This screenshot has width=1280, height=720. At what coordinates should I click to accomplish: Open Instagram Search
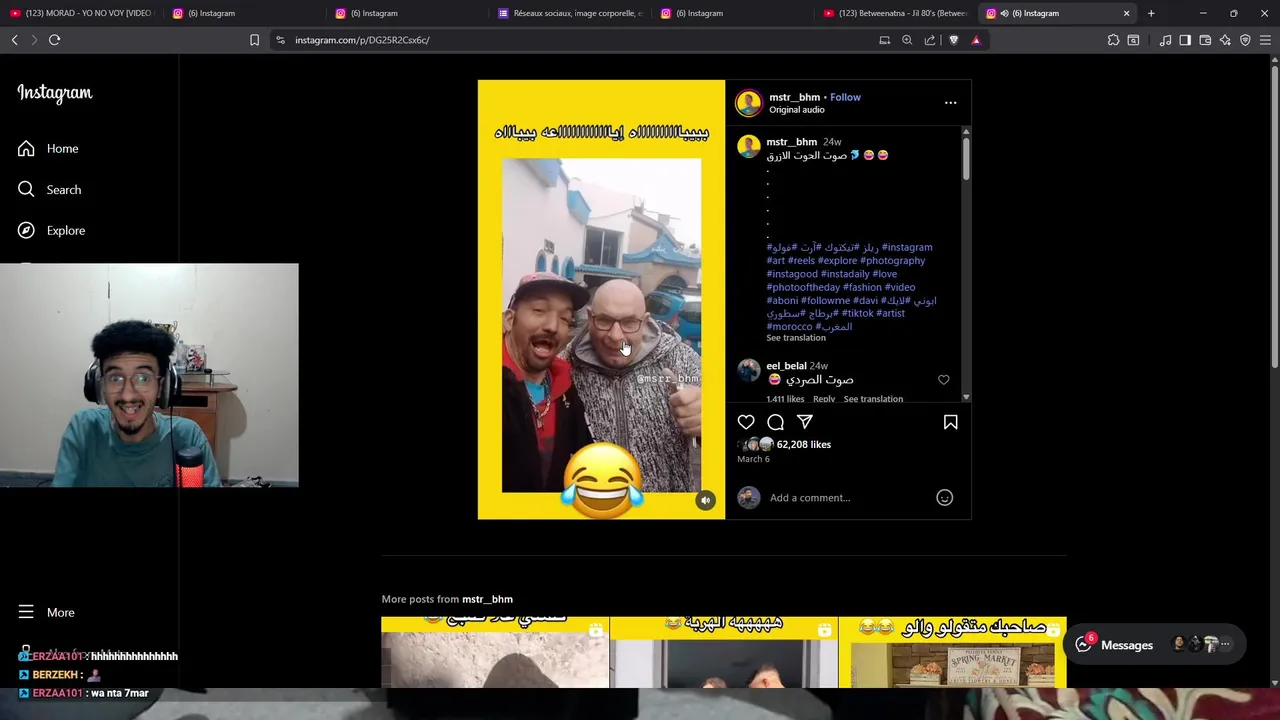point(49,189)
